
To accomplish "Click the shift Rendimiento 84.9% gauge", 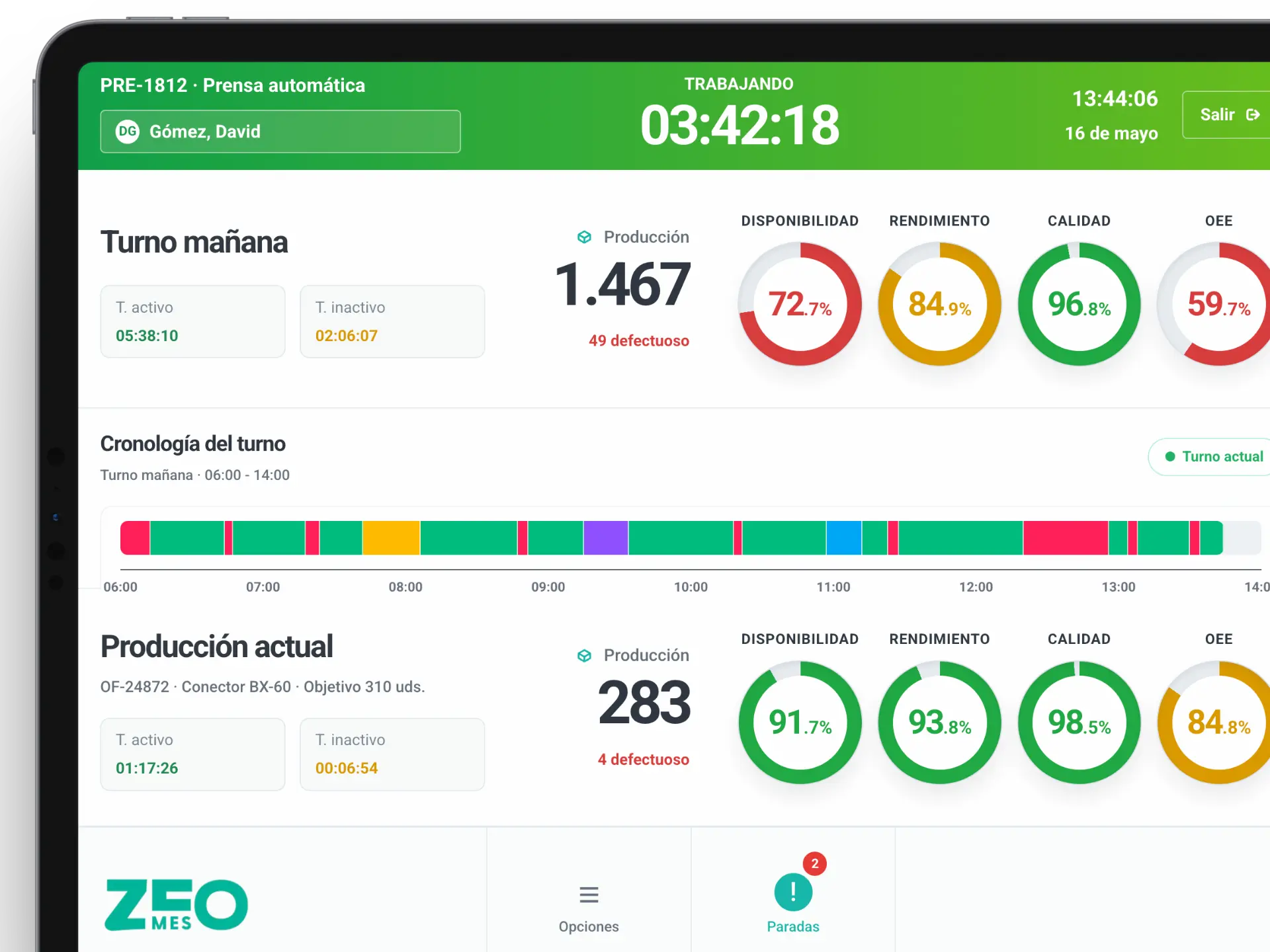I will tap(940, 304).
